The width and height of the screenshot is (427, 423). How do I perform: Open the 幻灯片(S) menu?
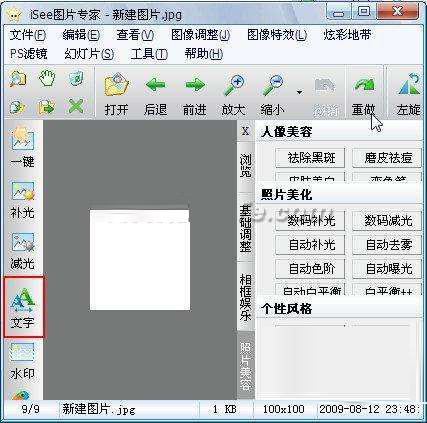click(x=89, y=54)
